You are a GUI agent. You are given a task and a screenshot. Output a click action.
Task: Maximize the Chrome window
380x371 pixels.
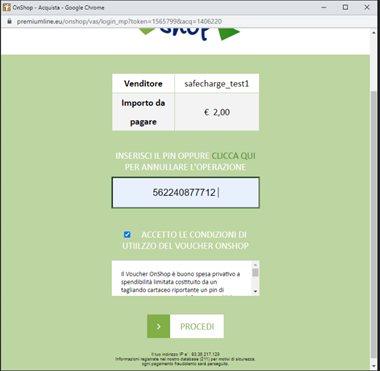[x=345, y=7]
